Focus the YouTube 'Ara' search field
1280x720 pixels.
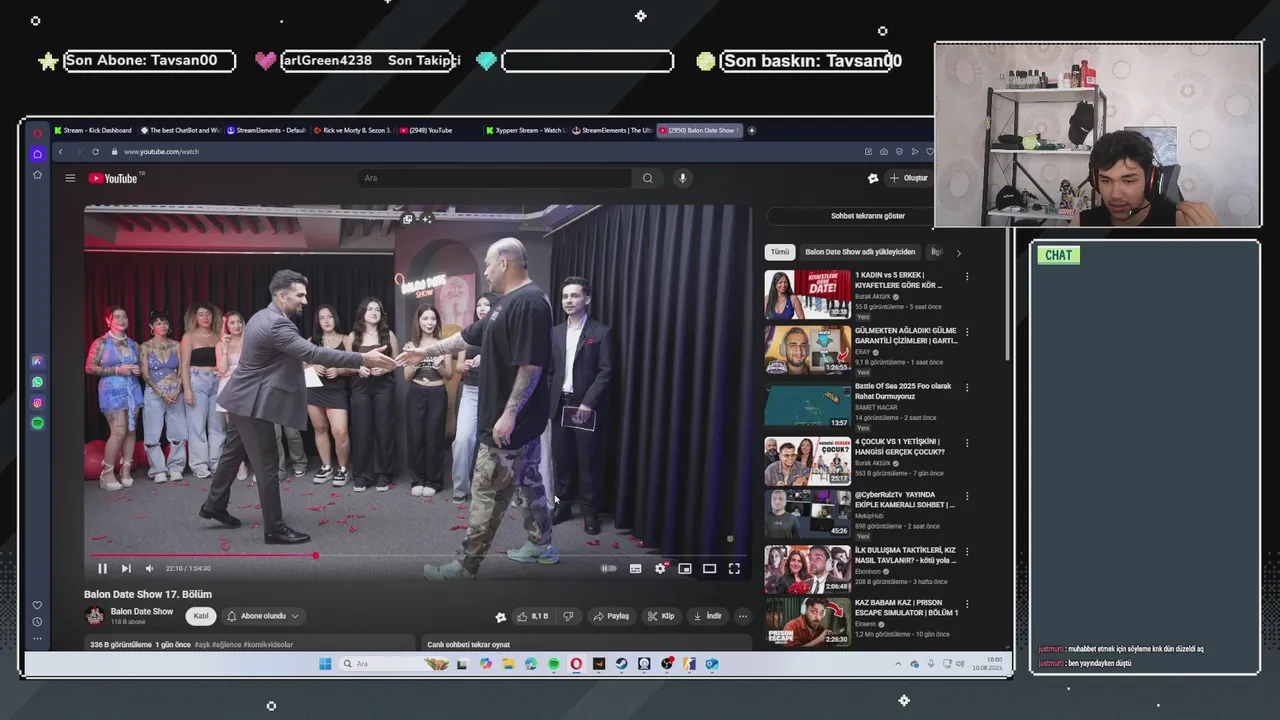click(495, 178)
